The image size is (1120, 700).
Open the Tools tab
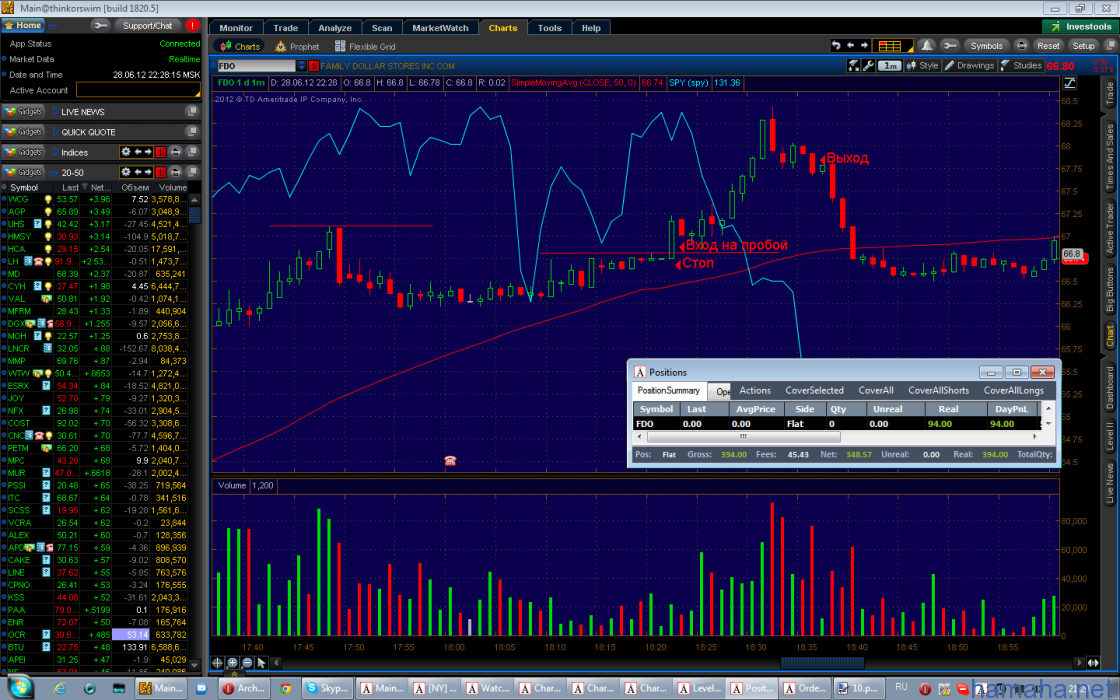549,28
